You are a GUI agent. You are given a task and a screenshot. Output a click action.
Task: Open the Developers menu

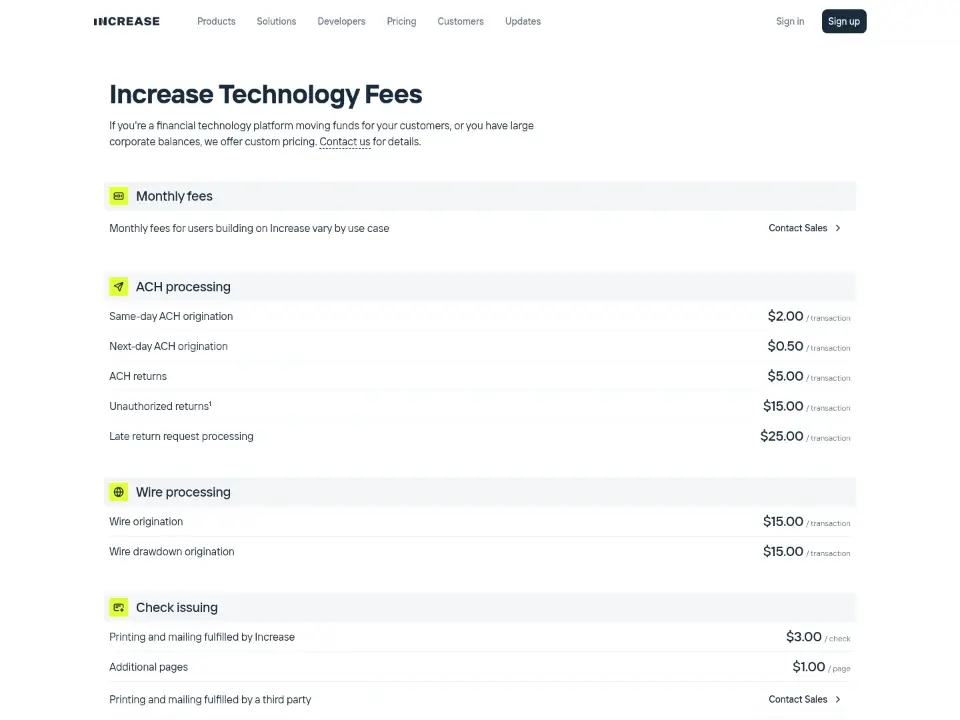(341, 21)
